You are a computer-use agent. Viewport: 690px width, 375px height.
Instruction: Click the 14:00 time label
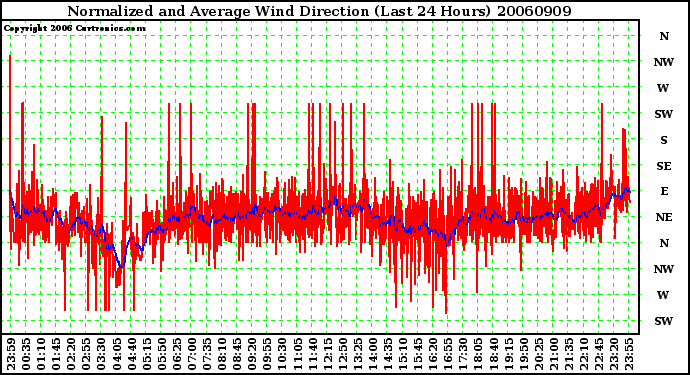pos(373,354)
